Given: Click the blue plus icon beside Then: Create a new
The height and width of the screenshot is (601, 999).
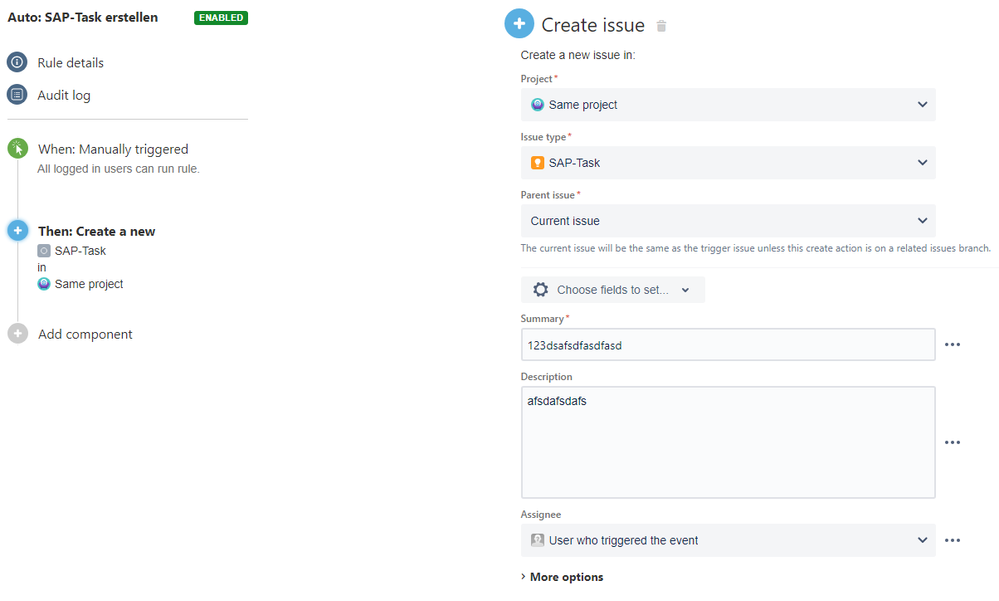Looking at the screenshot, I should click(x=18, y=231).
